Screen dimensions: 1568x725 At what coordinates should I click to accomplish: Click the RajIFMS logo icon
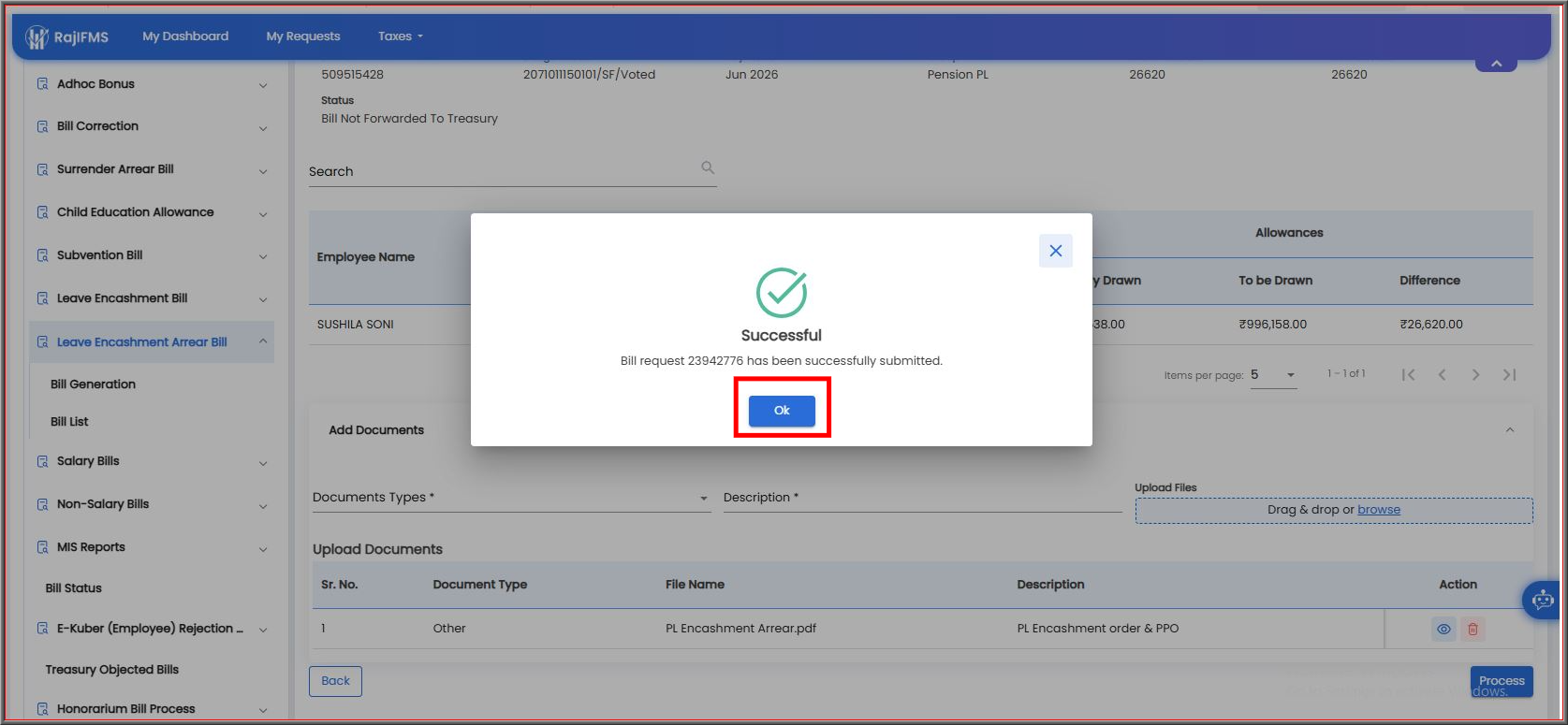click(37, 37)
